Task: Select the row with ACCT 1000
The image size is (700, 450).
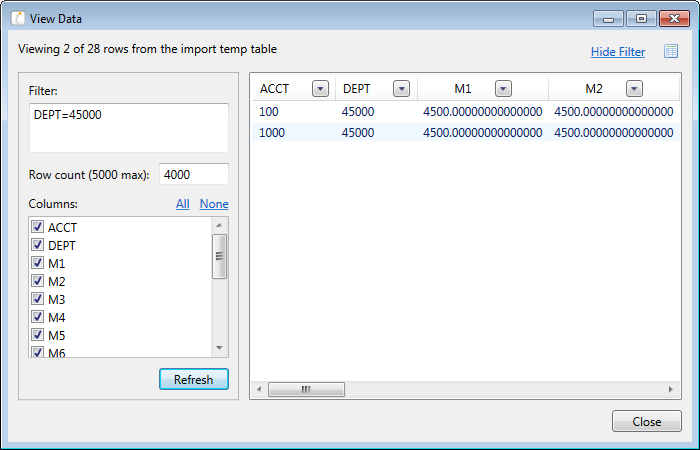Action: coord(466,133)
